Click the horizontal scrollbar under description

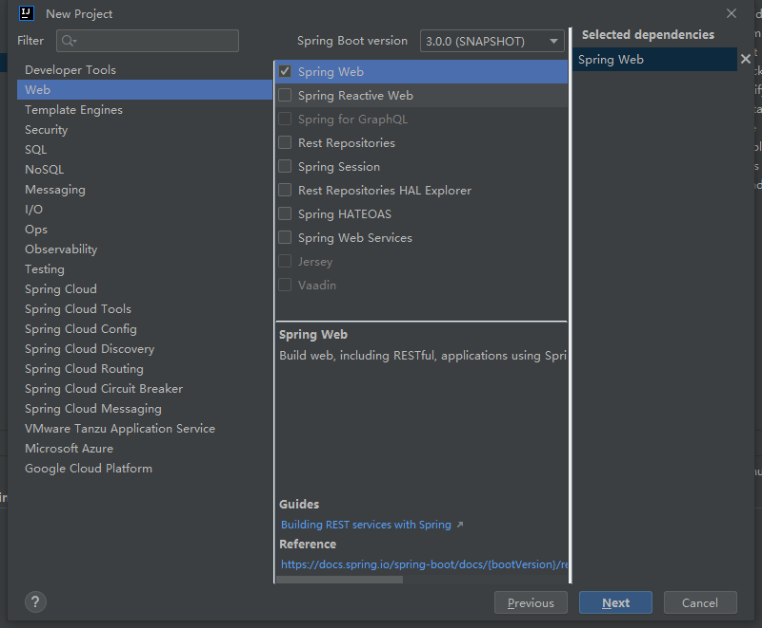click(339, 579)
